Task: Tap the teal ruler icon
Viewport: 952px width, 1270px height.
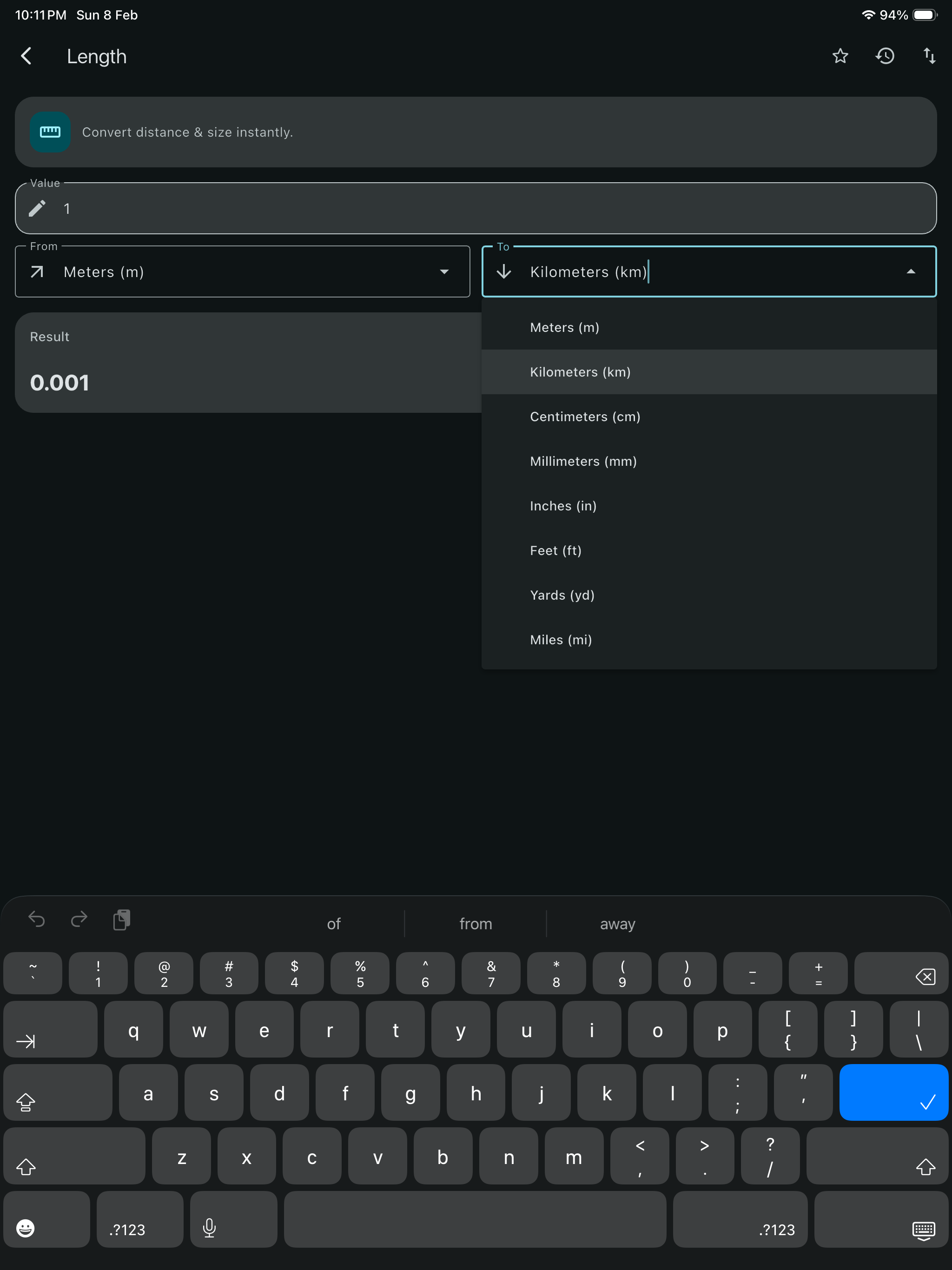Action: click(50, 132)
